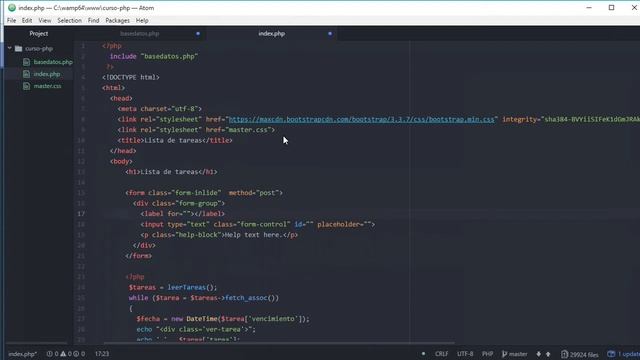This screenshot has width=640, height=360.
Task: Click the git push up-arrow icon
Action: [x=548, y=354]
